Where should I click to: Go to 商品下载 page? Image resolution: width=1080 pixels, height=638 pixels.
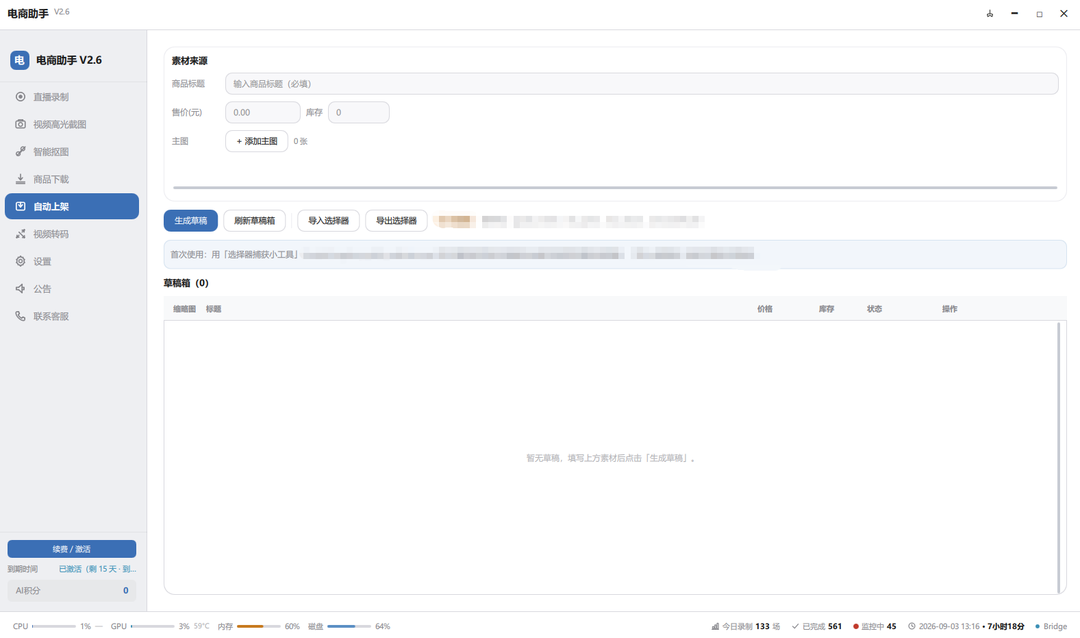[x=72, y=179]
